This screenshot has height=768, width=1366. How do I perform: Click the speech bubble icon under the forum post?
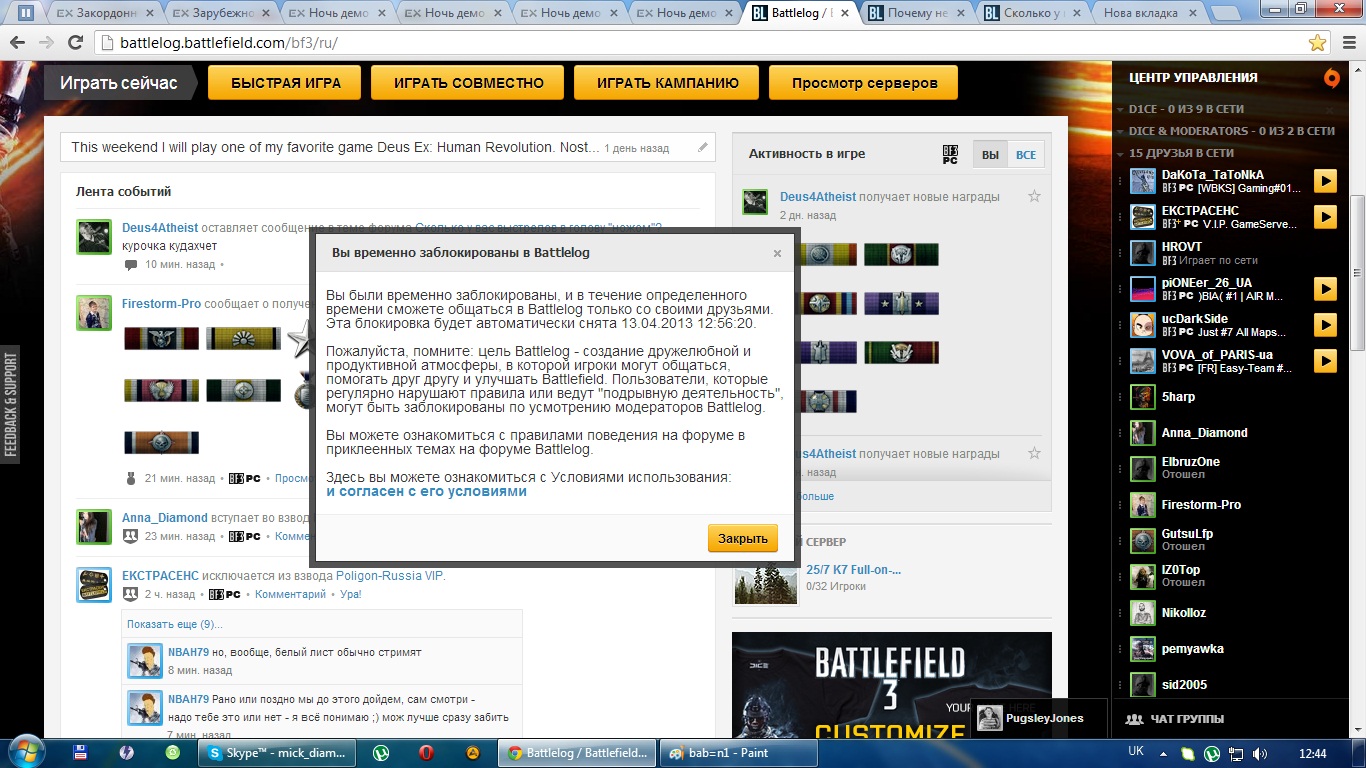click(x=131, y=265)
